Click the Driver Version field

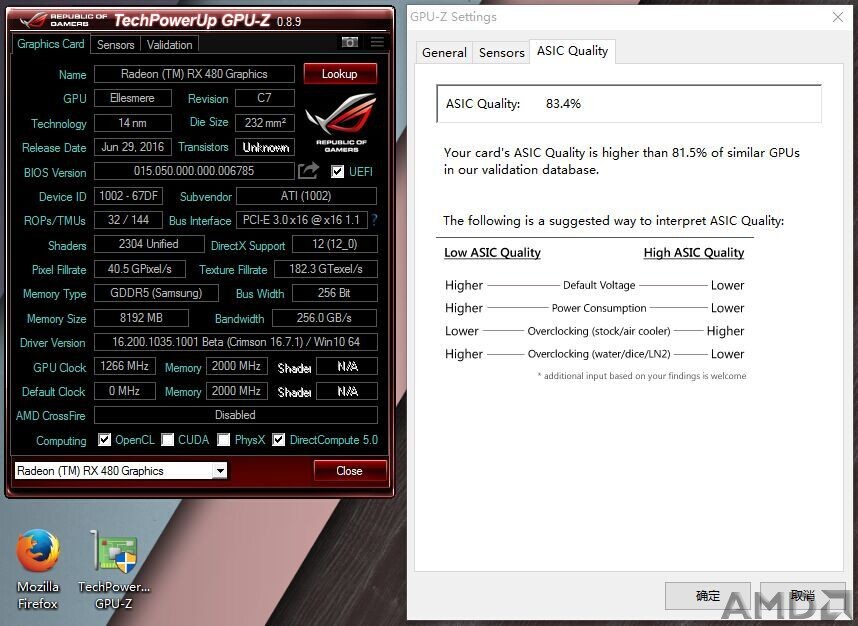pyautogui.click(x=236, y=342)
